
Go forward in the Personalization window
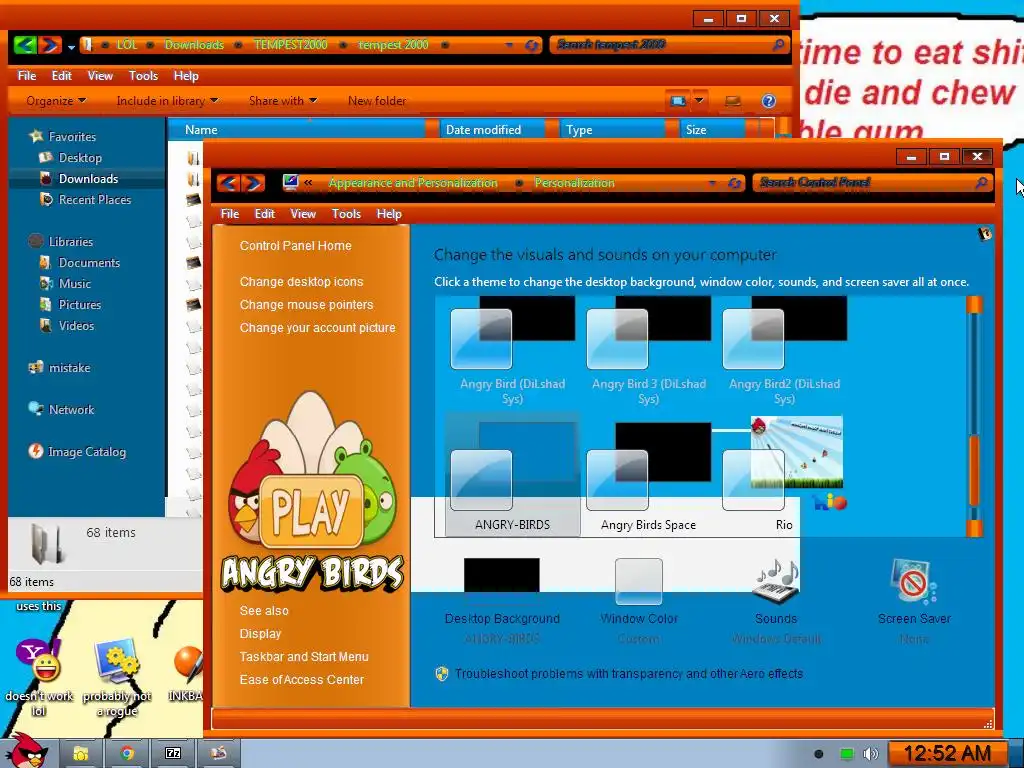tap(253, 183)
